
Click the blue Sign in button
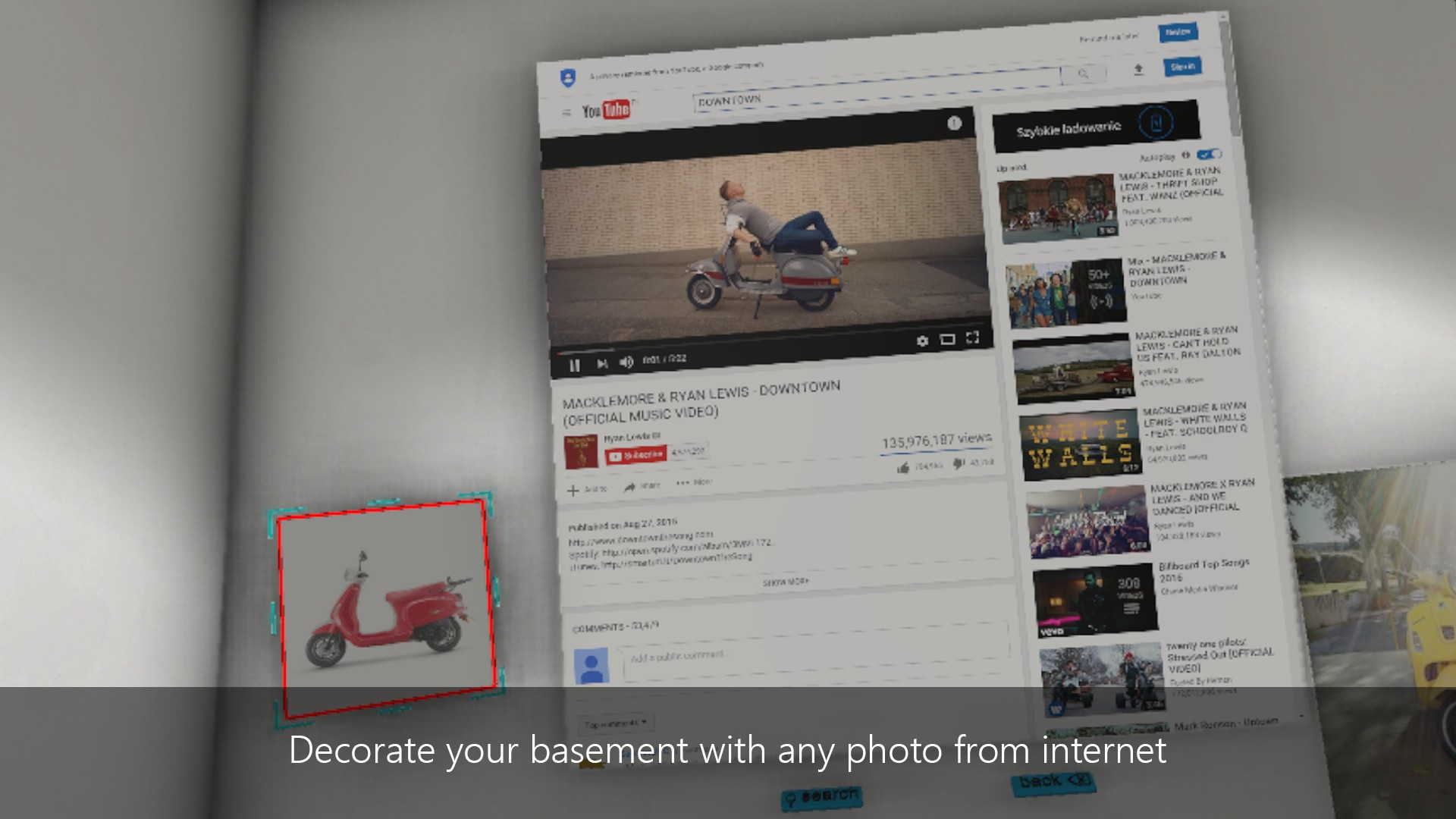pyautogui.click(x=1182, y=67)
